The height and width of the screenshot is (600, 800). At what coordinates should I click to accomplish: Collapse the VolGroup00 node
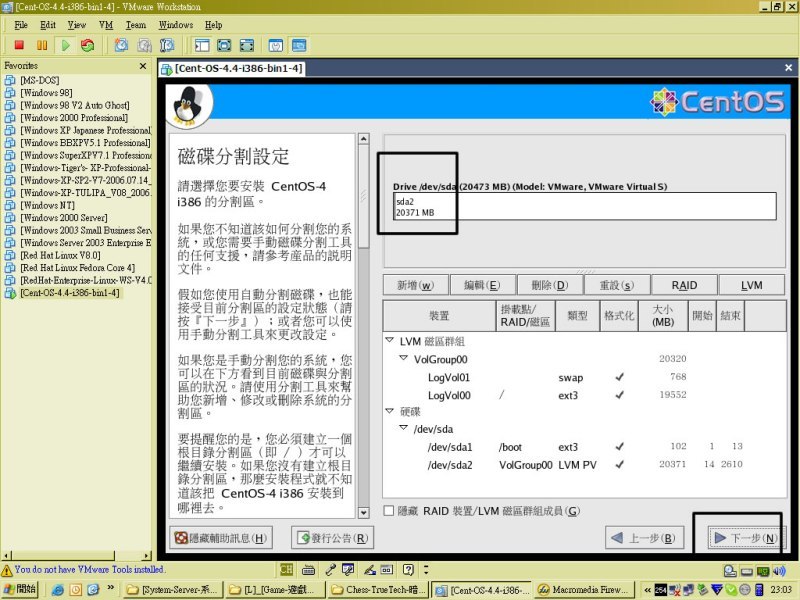coord(404,358)
